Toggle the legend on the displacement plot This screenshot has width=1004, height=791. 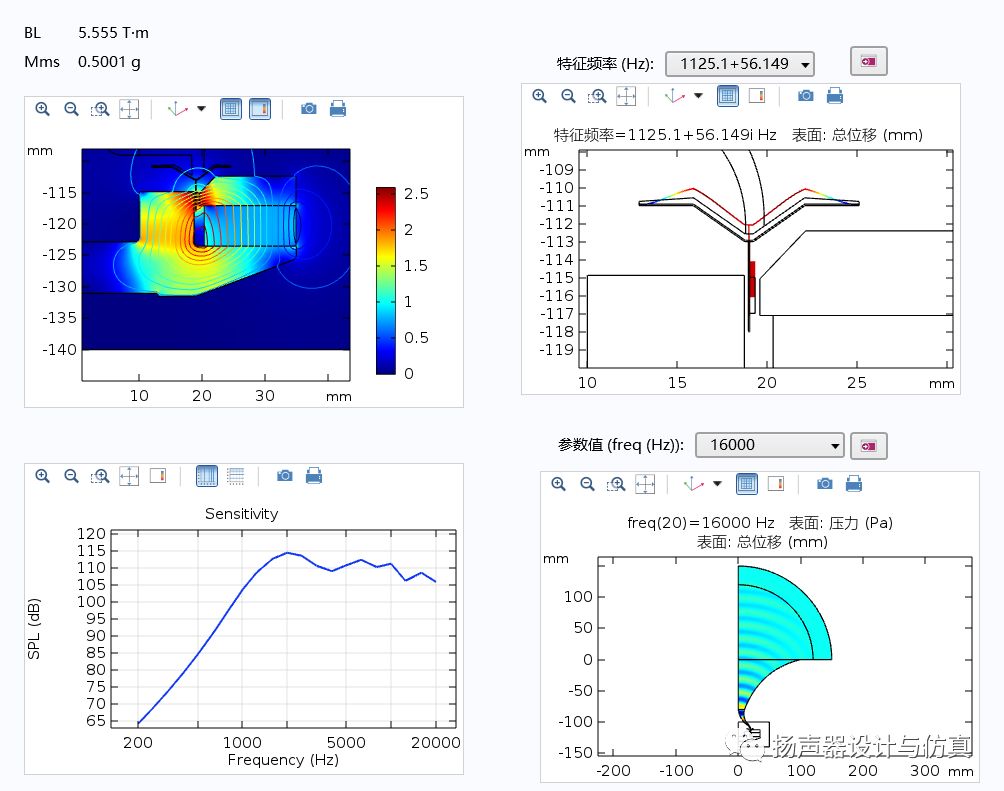tap(757, 96)
